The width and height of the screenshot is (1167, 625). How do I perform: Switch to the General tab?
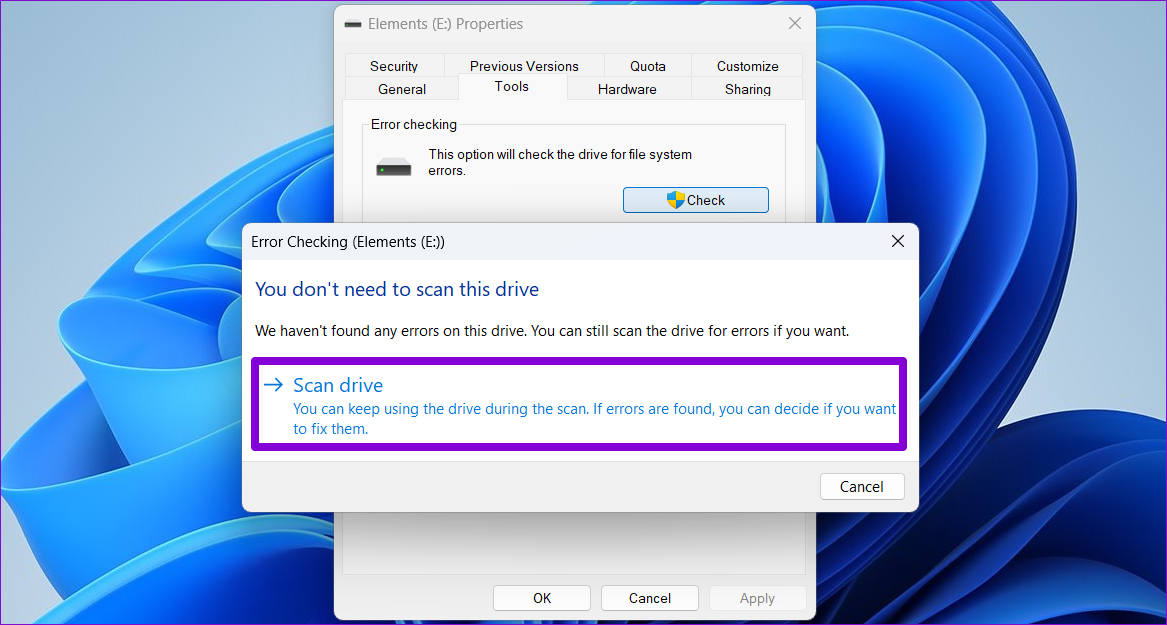click(x=401, y=88)
